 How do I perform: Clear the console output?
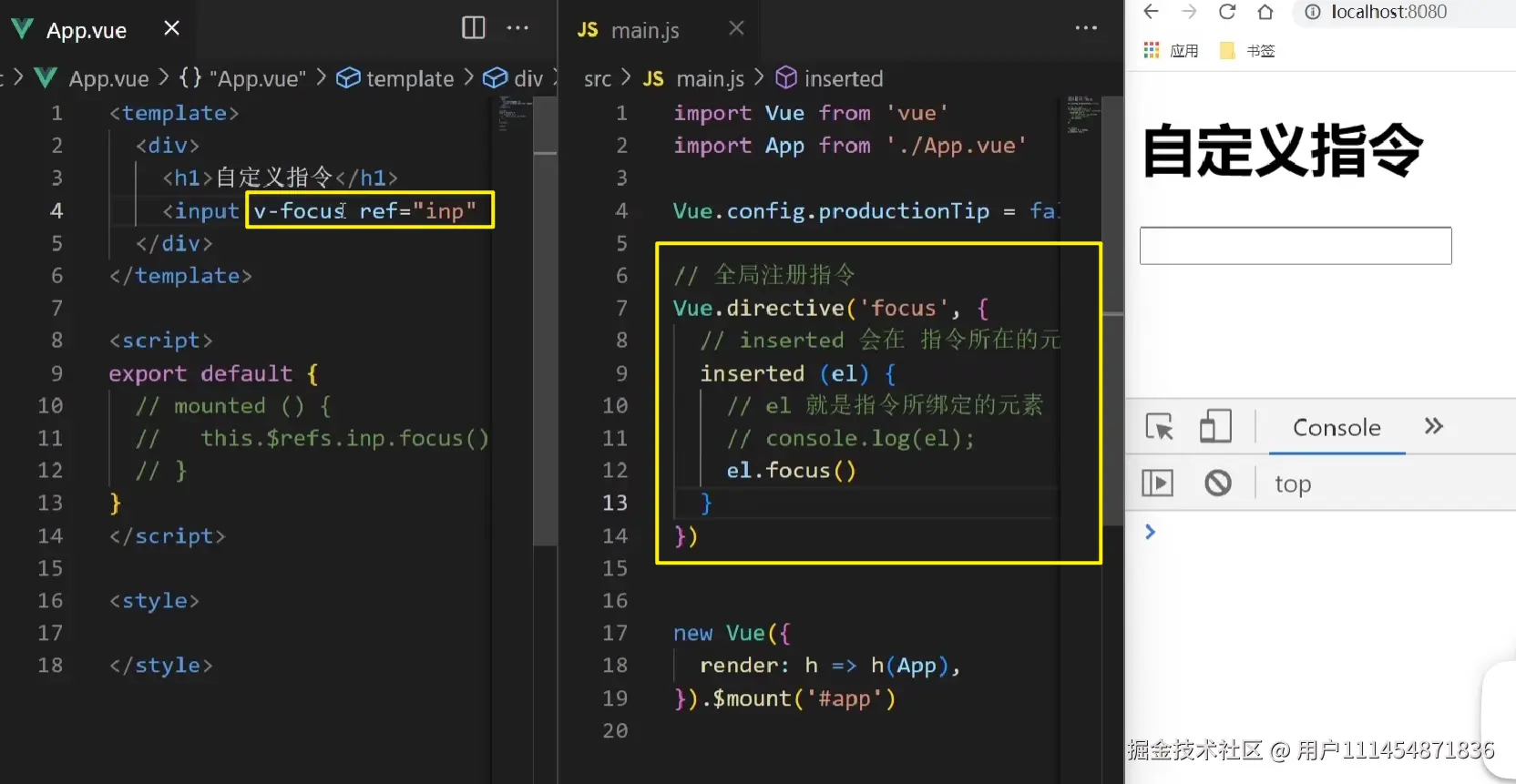tap(1218, 483)
